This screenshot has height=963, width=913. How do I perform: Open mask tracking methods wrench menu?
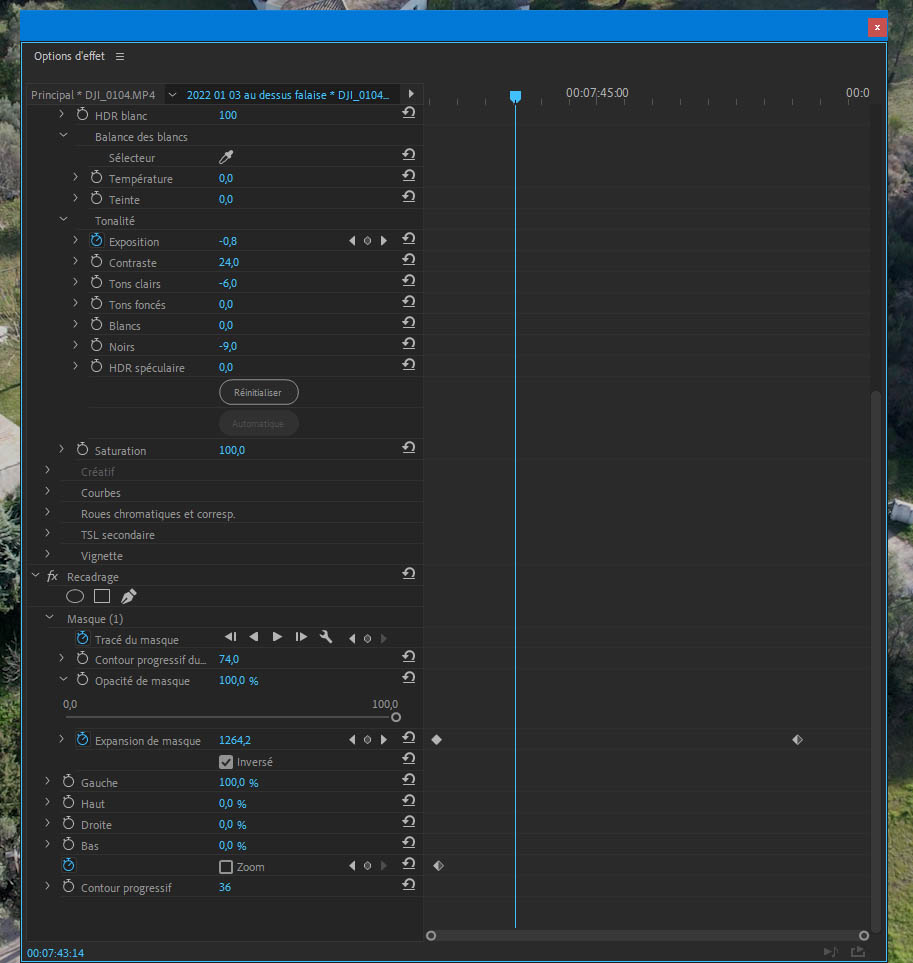pyautogui.click(x=326, y=637)
